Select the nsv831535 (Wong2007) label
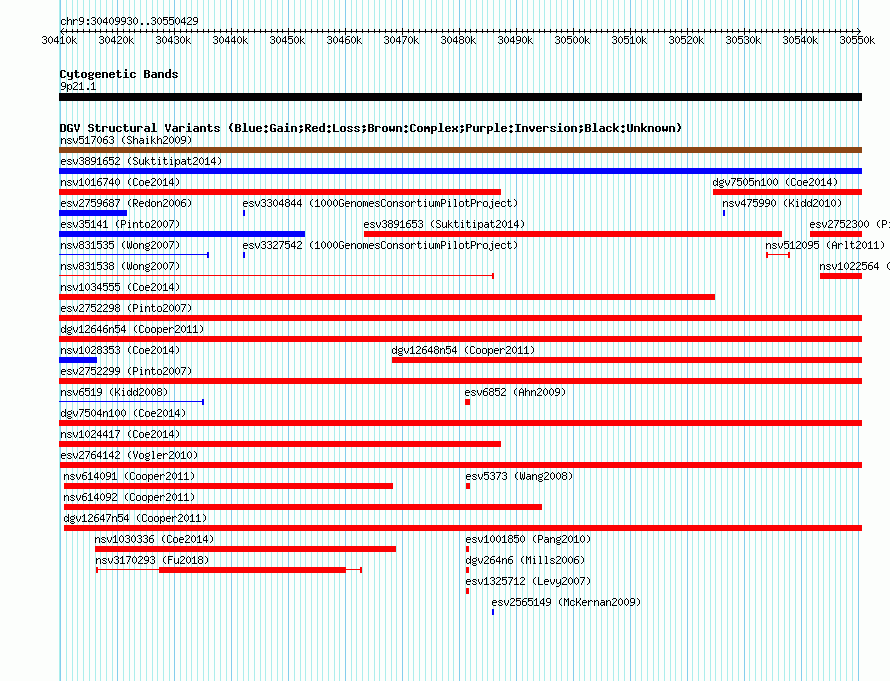Viewport: 890px width, 681px height. (120, 245)
